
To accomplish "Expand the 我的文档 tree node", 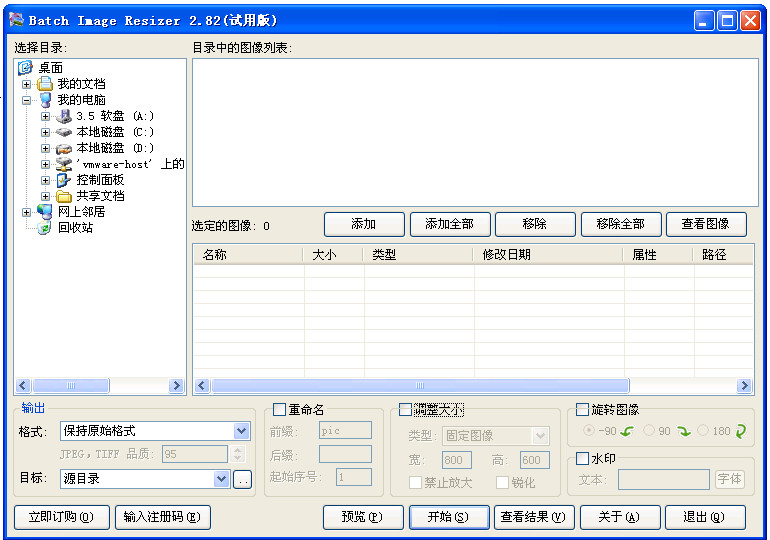I will [27, 84].
